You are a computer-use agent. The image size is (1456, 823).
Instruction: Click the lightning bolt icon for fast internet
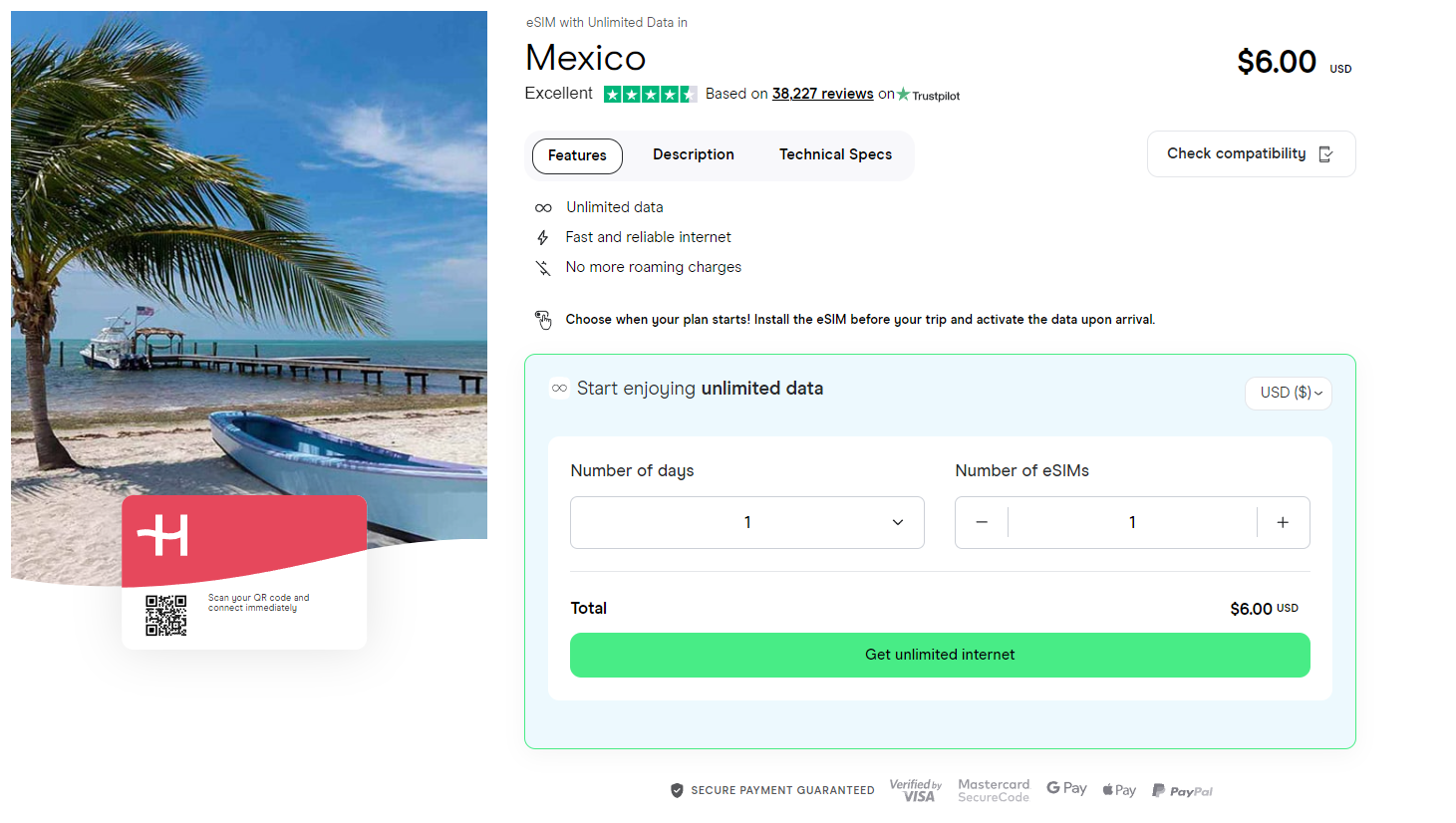(544, 237)
